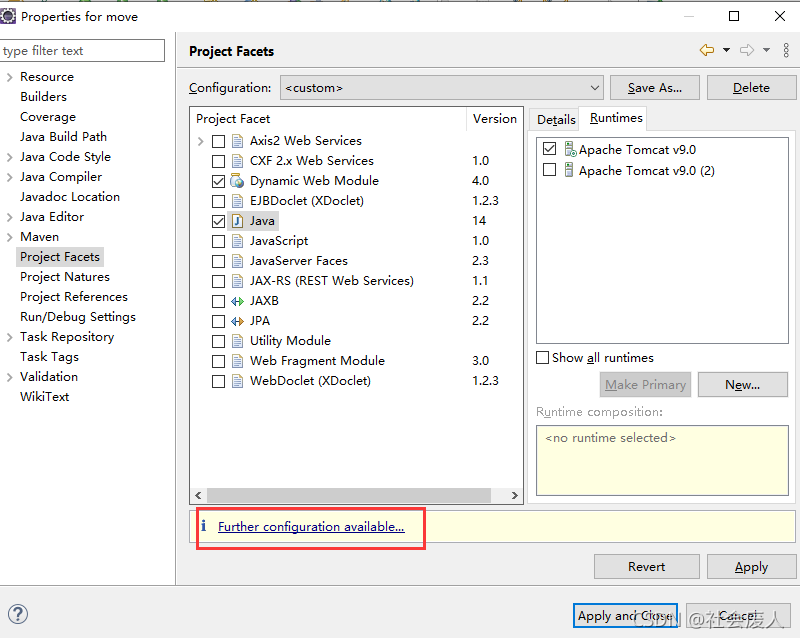Expand the Task Repository node
Viewport: 800px width, 638px height.
coord(9,337)
